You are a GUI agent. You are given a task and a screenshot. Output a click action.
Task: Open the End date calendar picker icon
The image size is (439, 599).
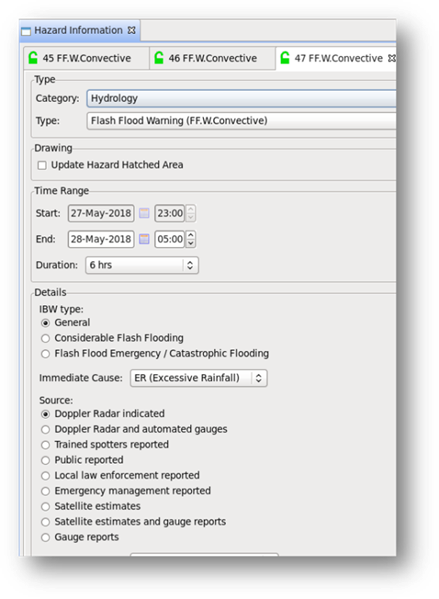pyautogui.click(x=144, y=239)
